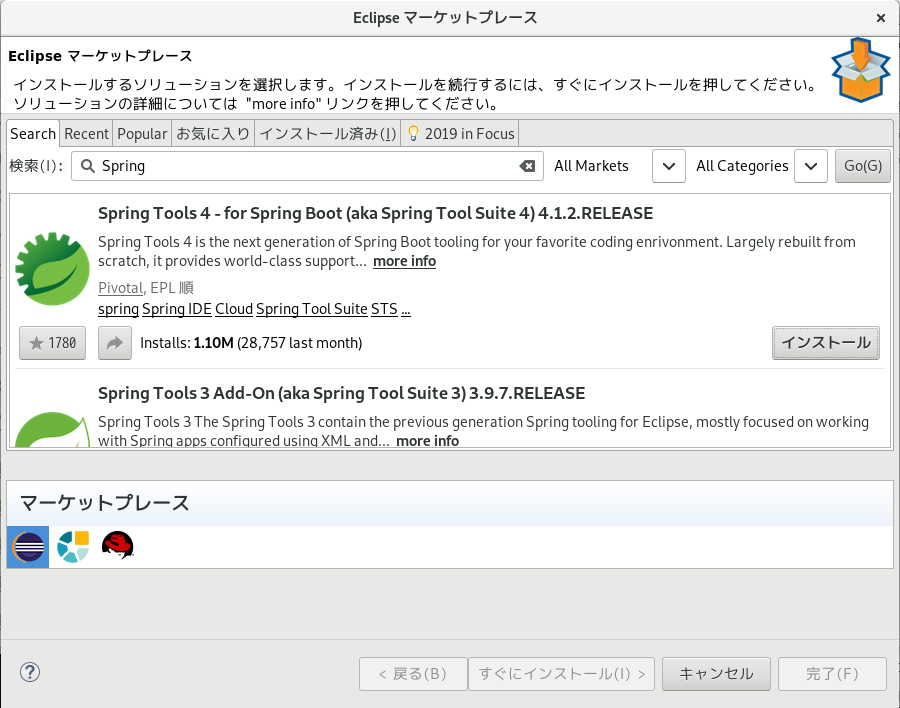Show the インストール済み installed tab
This screenshot has width=900, height=708.
pos(328,134)
